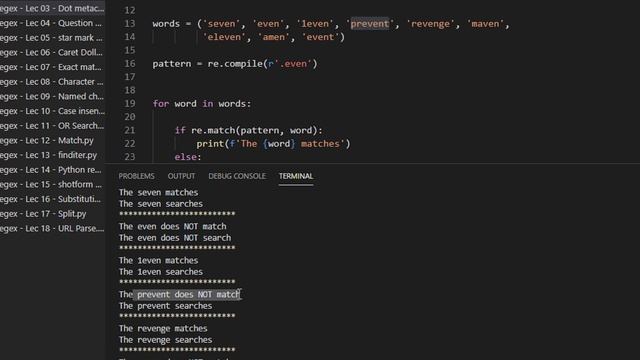Viewport: 640px width, 360px height.
Task: Click terminal line 'The even does NOT match'
Action: point(172,226)
